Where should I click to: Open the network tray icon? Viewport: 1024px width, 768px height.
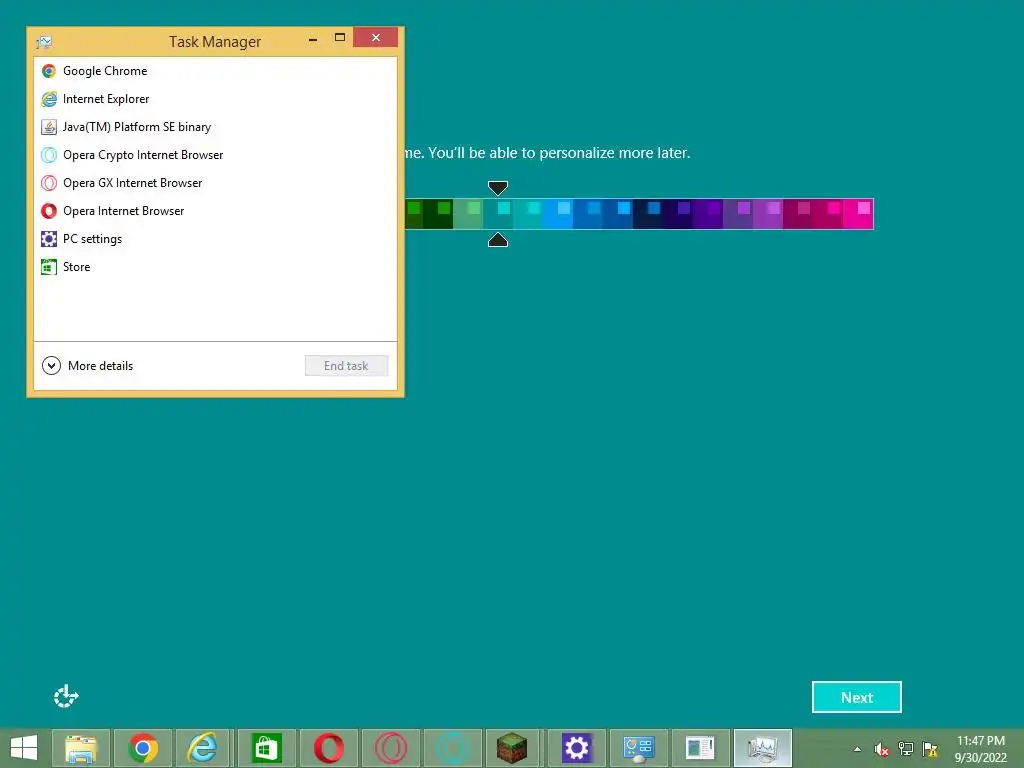point(906,749)
